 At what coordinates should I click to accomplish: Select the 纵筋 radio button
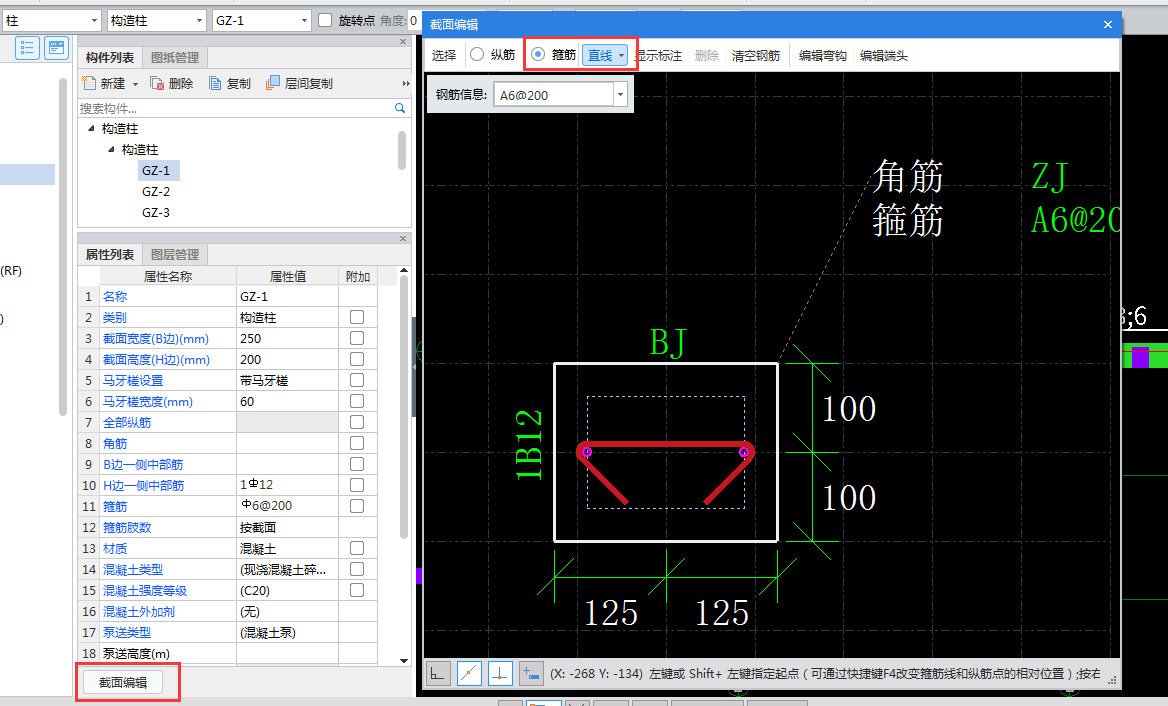point(477,54)
